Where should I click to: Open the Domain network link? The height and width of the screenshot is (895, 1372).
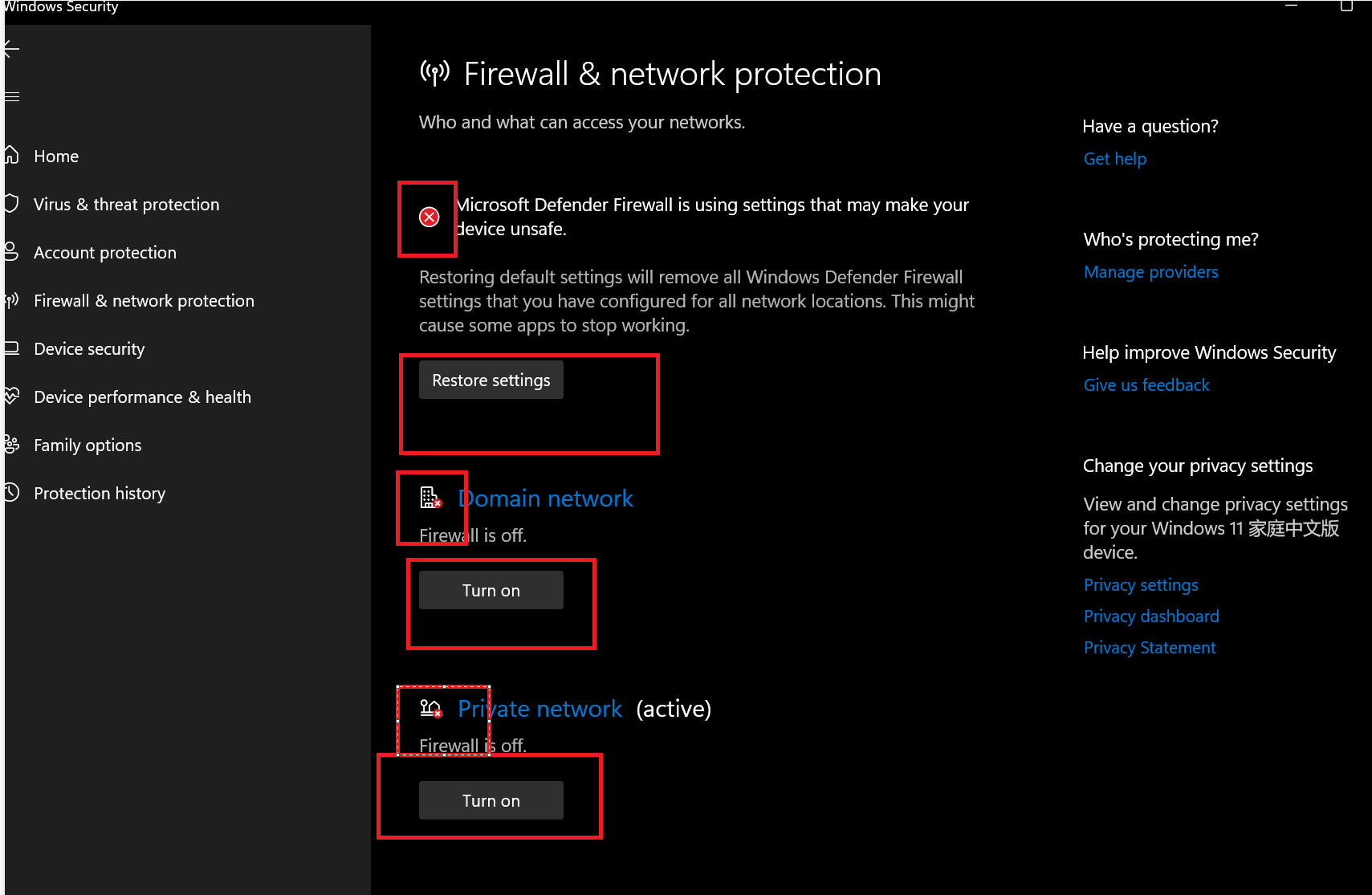pos(546,499)
